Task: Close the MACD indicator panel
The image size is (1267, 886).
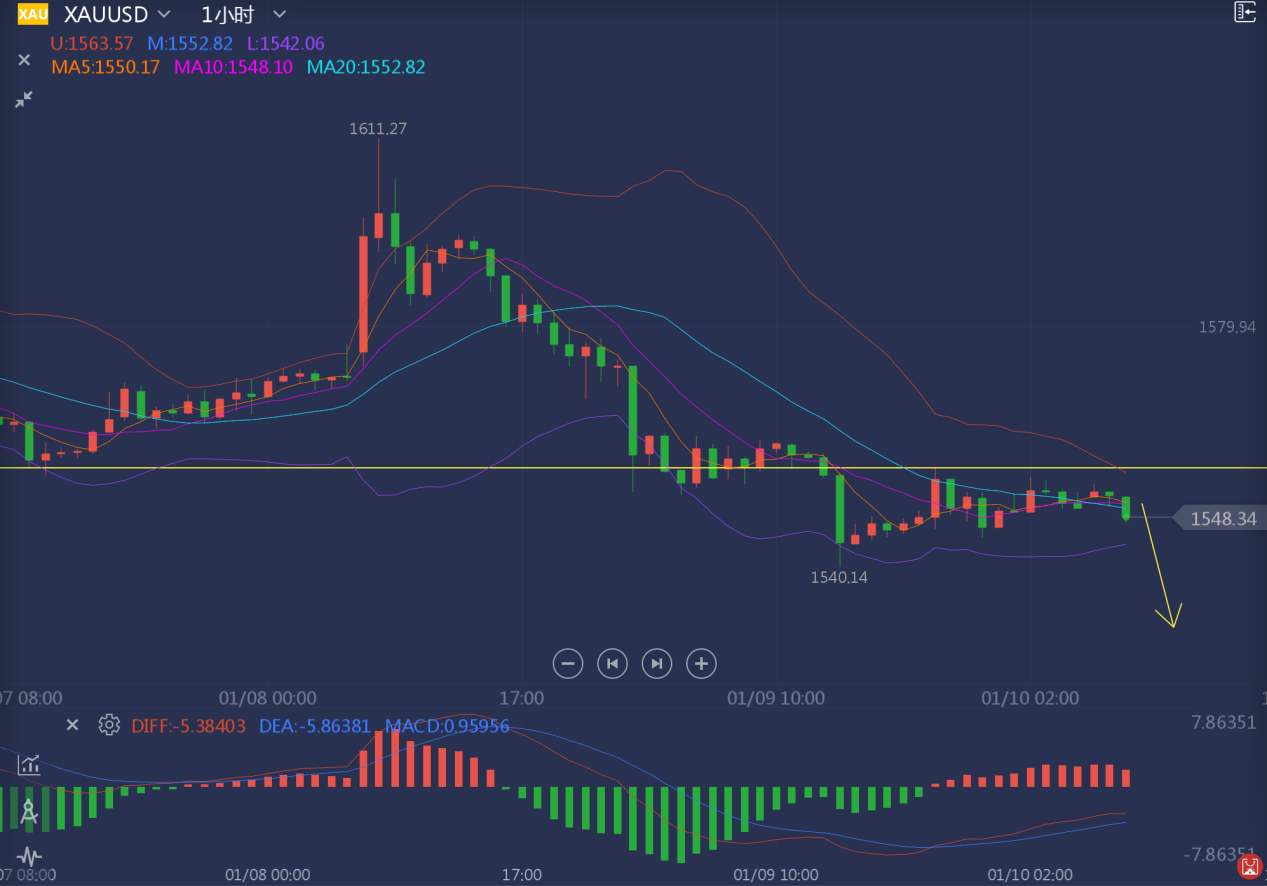Action: click(x=72, y=725)
